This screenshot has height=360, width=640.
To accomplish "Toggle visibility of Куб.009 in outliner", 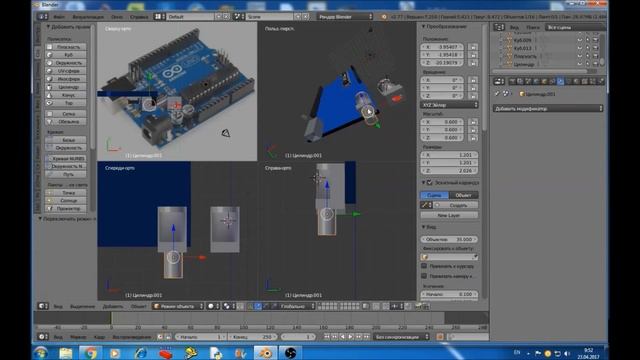I will click(580, 40).
